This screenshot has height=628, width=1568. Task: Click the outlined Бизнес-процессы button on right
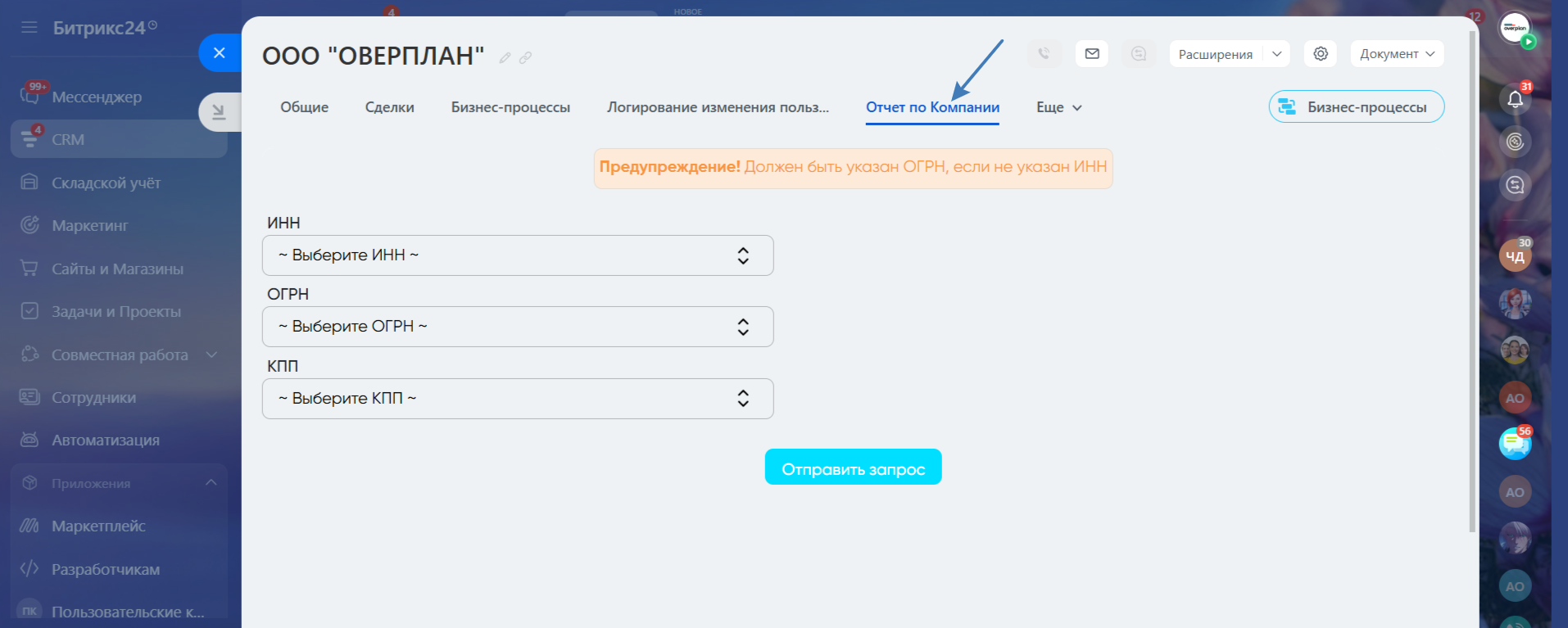(1356, 107)
